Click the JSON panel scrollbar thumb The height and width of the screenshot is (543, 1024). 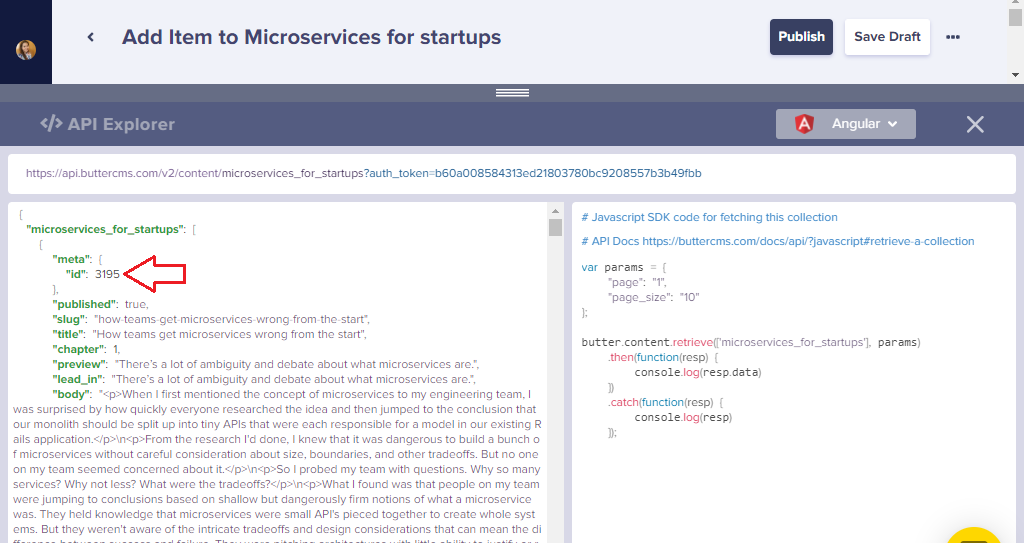(555, 227)
